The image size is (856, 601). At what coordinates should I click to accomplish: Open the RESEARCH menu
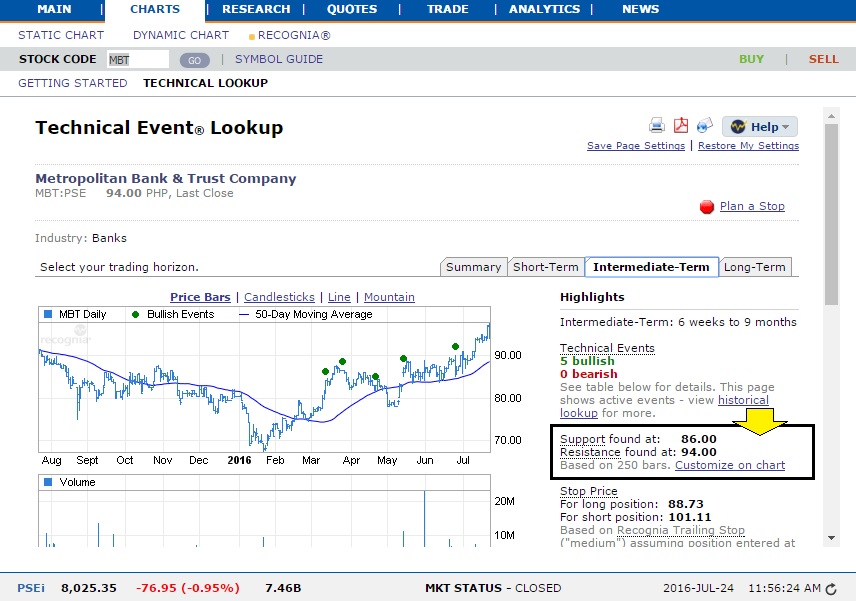tap(255, 9)
